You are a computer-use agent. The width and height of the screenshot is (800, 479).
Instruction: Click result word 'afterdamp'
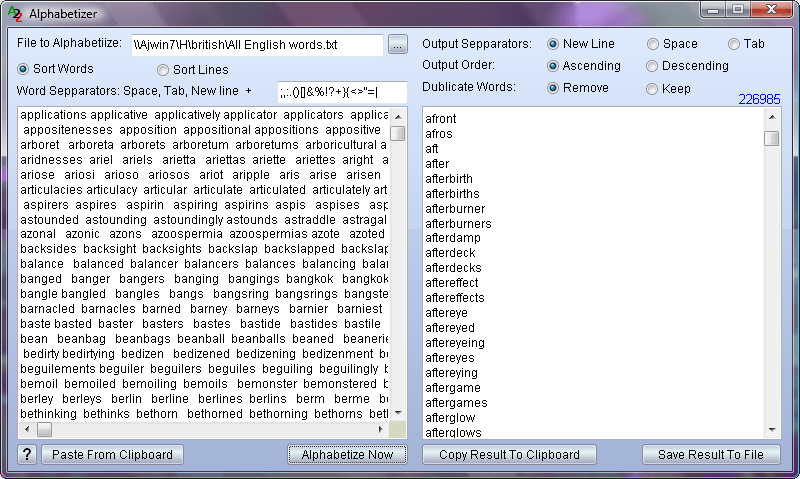(x=453, y=238)
